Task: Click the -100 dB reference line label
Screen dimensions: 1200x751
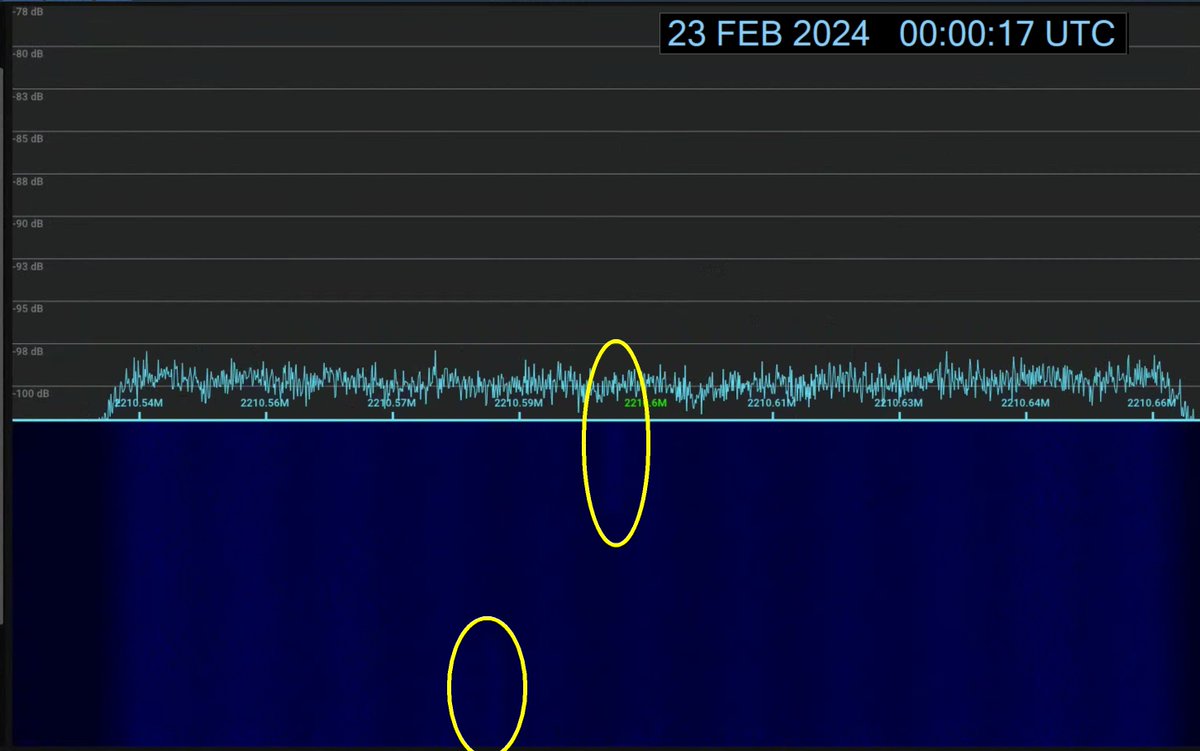Action: [x=28, y=393]
